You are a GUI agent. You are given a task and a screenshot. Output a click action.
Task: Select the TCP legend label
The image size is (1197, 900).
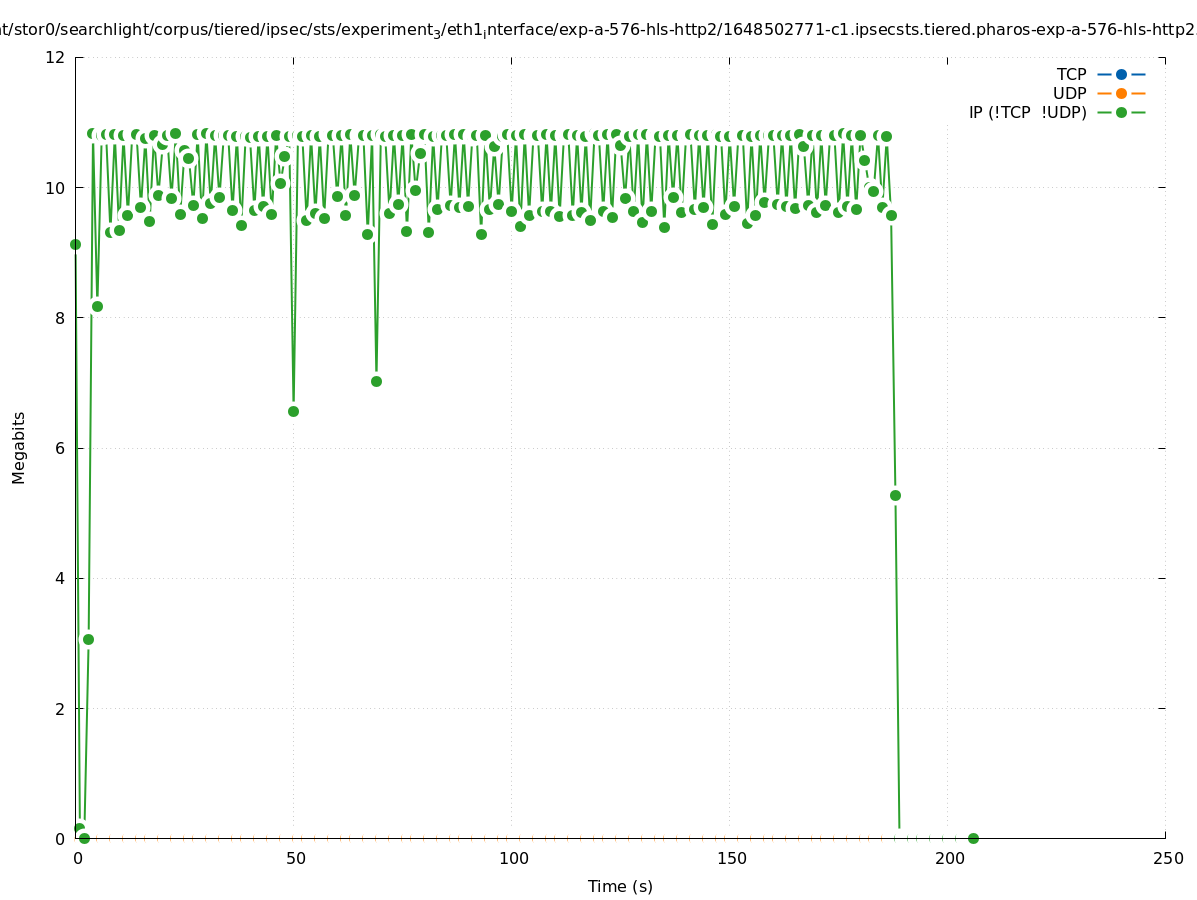click(x=1071, y=74)
